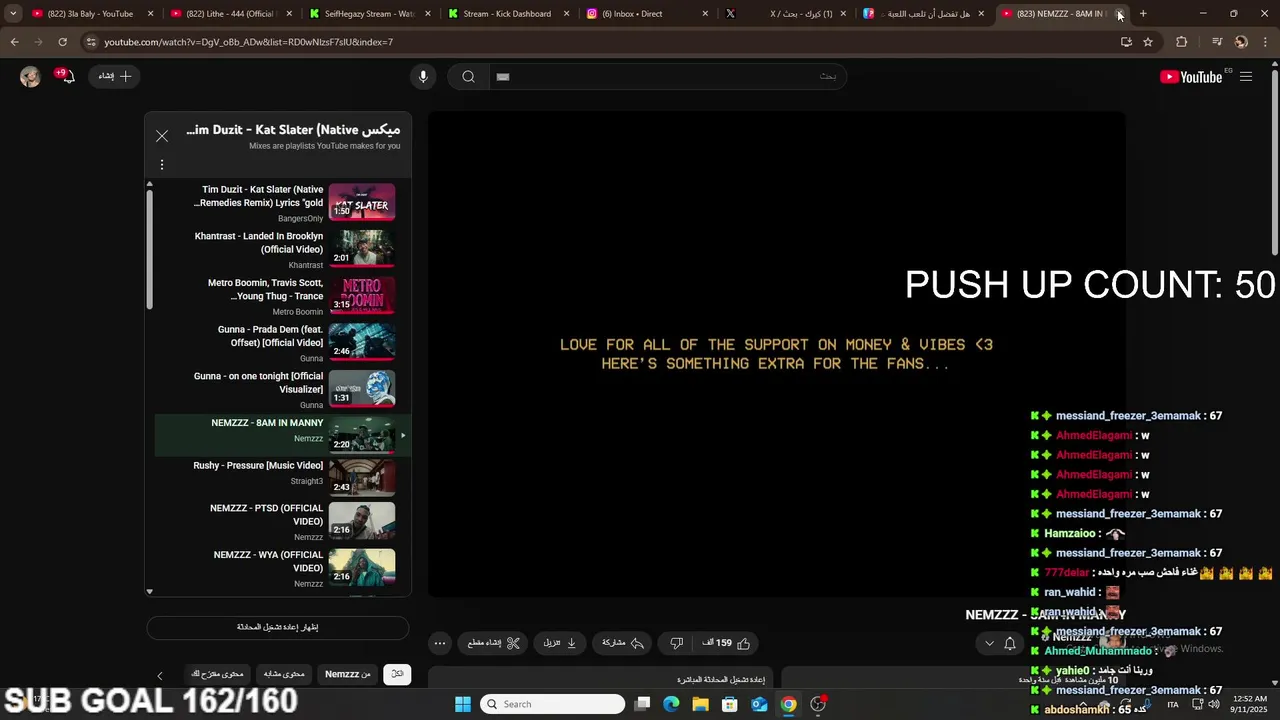Screen dimensions: 1280x720
Task: Open a new browser tab
Action: pyautogui.click(x=1143, y=14)
